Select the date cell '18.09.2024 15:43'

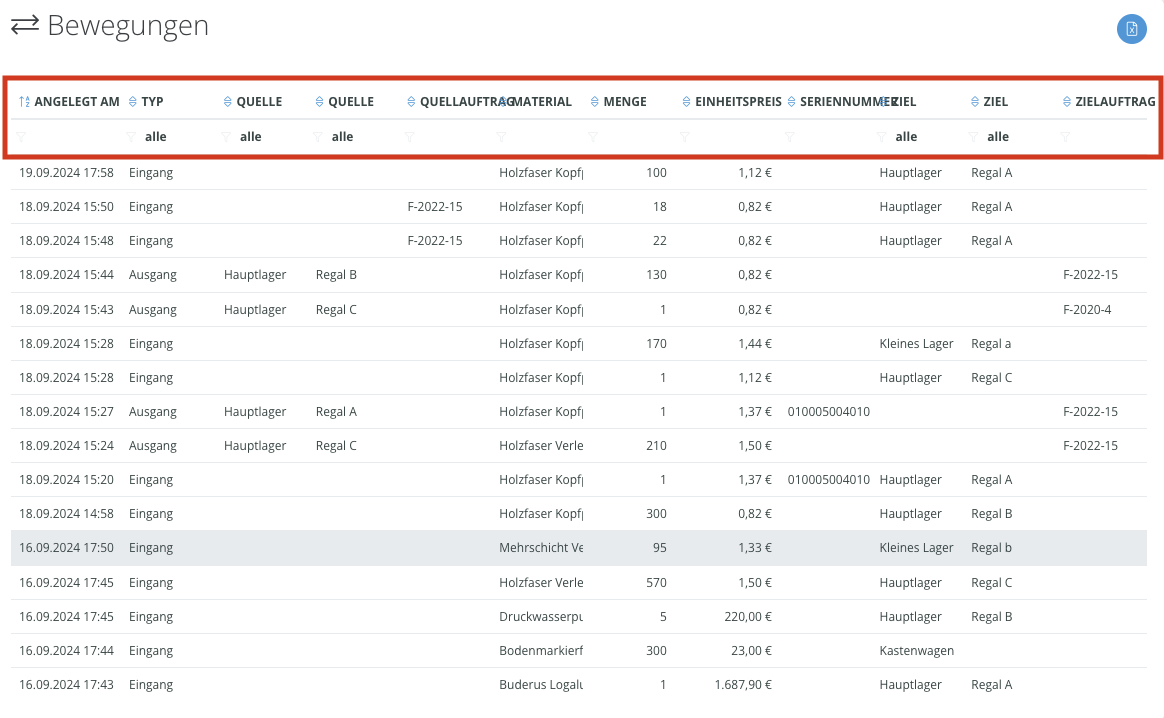pos(66,310)
